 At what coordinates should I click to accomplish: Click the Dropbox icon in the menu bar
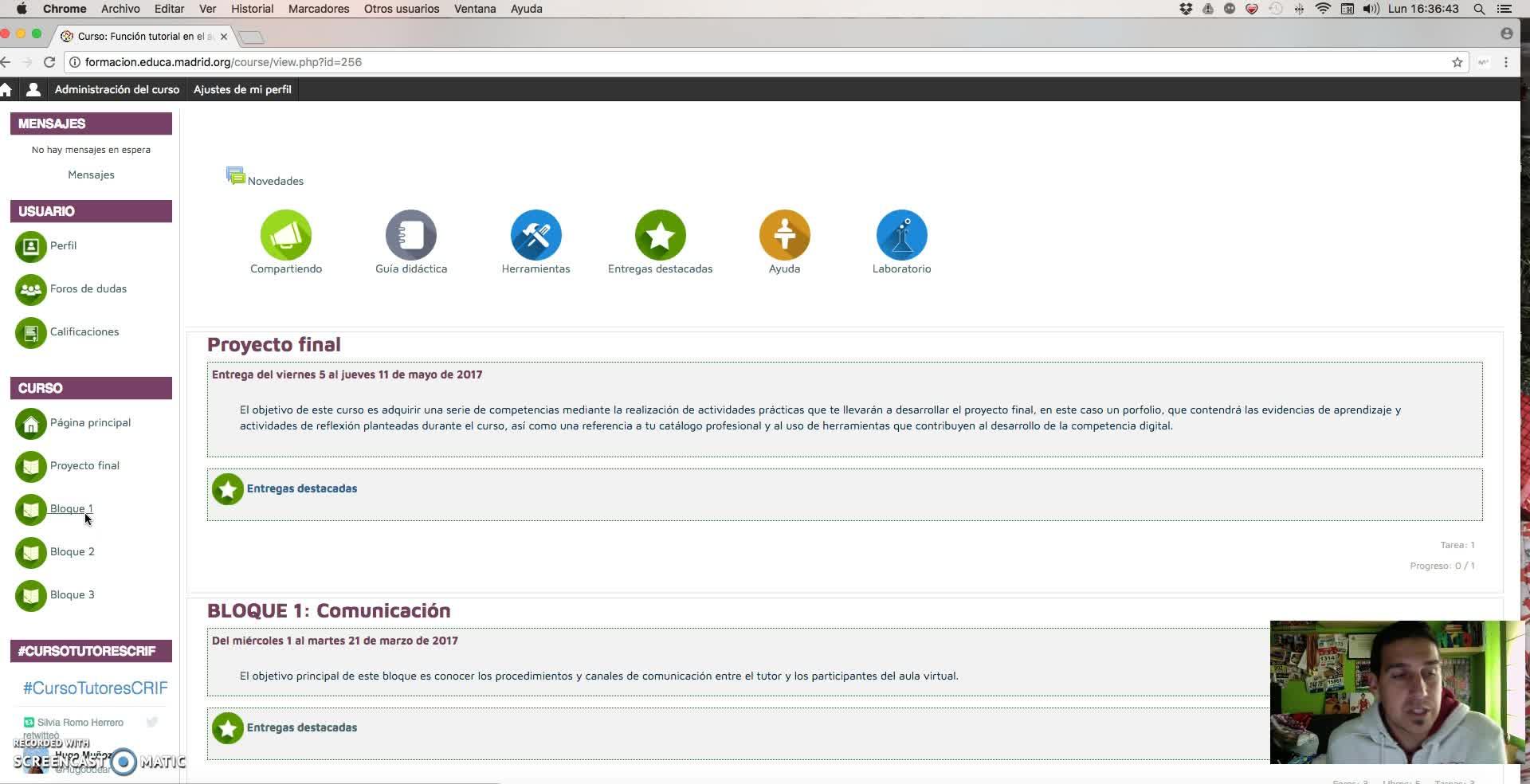click(x=1186, y=9)
